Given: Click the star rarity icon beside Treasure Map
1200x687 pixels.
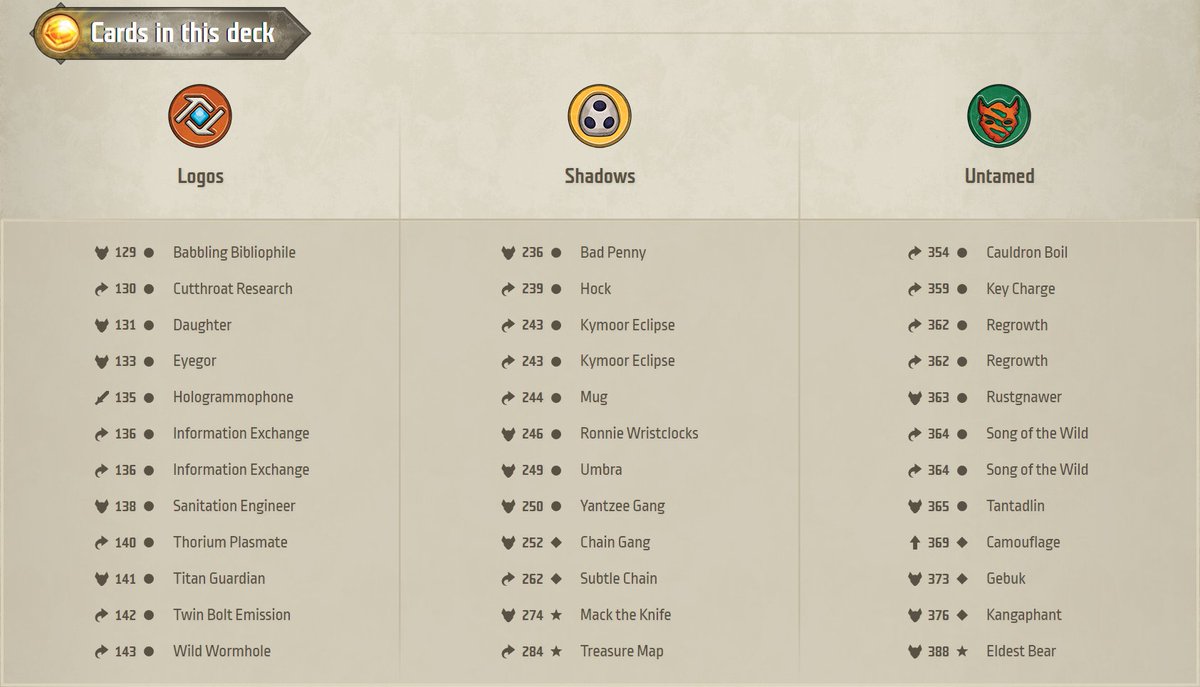Looking at the screenshot, I should click(556, 651).
